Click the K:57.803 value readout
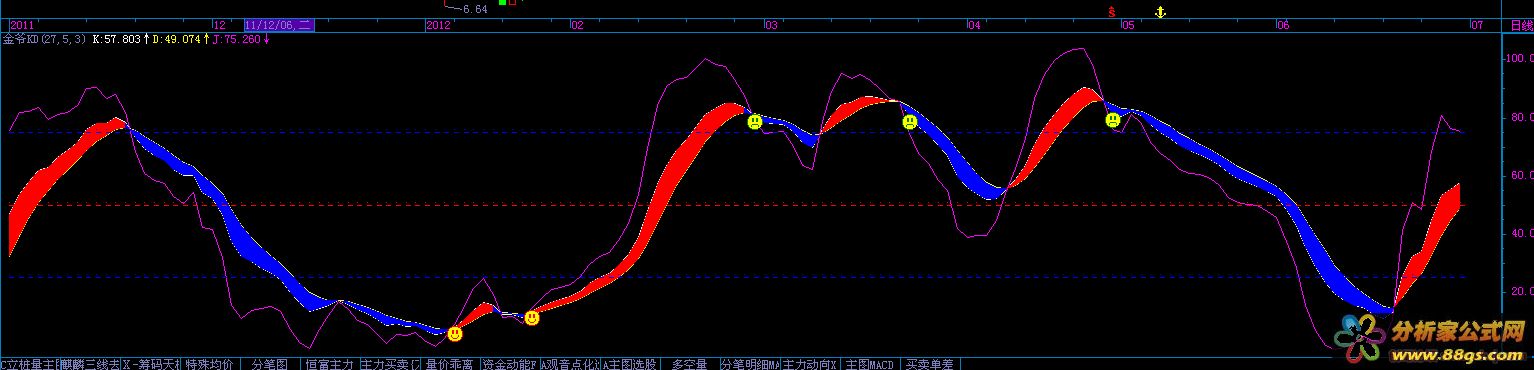 coord(115,40)
